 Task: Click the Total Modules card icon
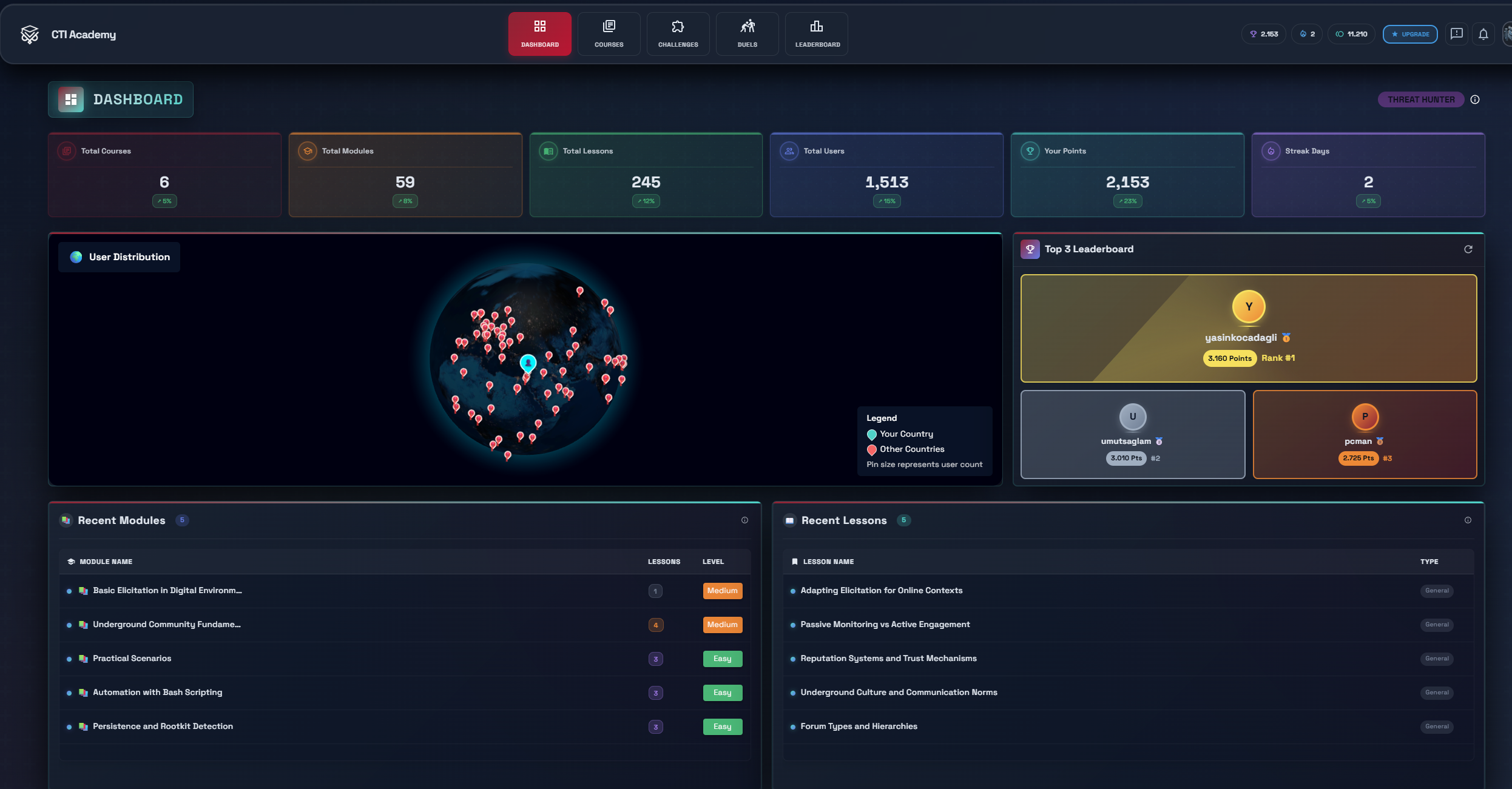click(x=308, y=151)
